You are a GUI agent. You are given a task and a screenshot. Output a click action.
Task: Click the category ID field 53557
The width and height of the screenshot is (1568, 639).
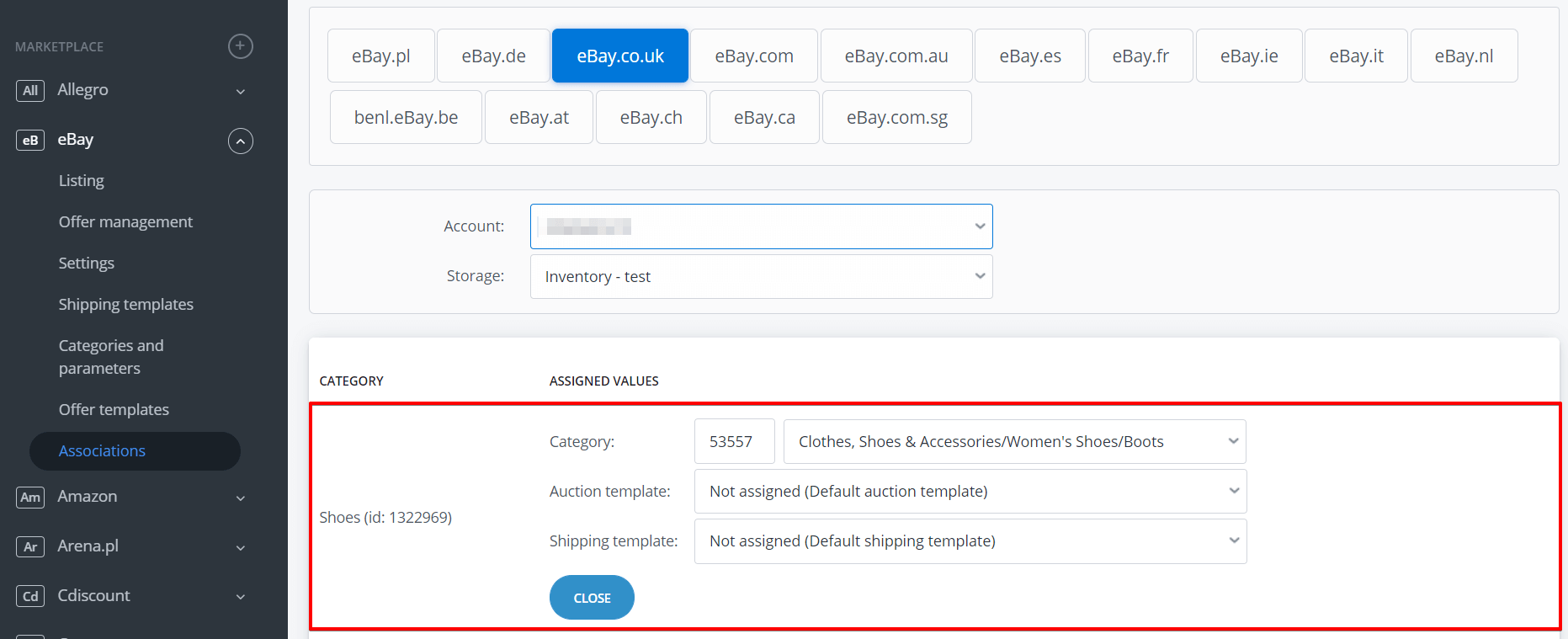pos(734,442)
